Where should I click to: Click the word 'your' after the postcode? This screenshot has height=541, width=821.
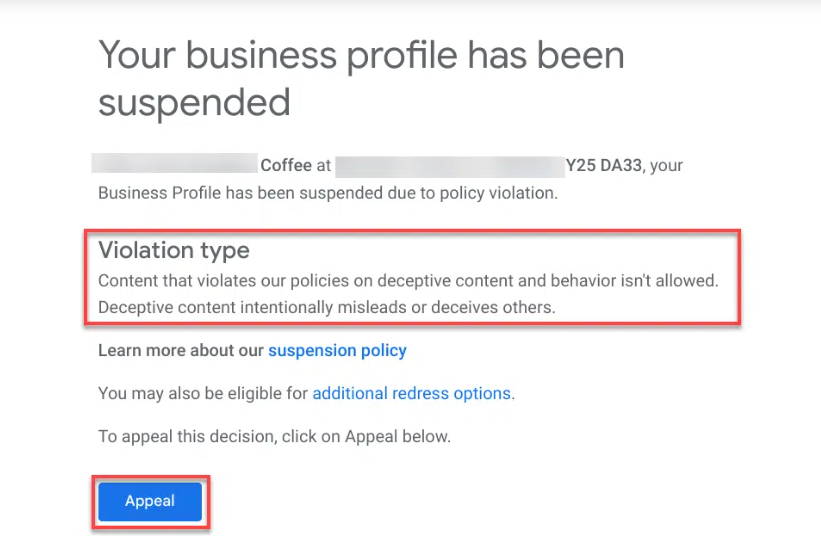pyautogui.click(x=666, y=165)
